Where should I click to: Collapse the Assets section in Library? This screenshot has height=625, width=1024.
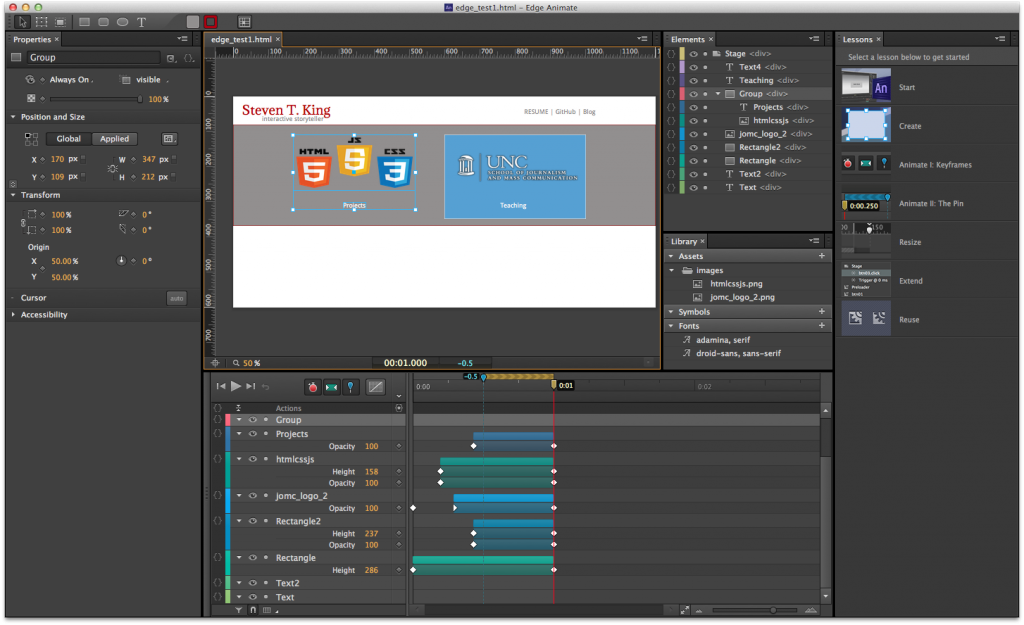(671, 257)
